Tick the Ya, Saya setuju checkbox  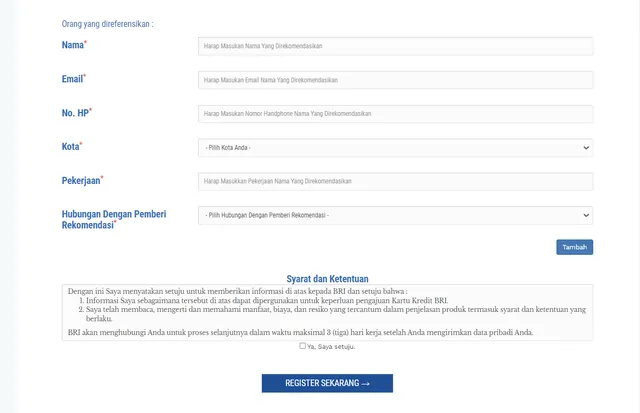pos(303,346)
